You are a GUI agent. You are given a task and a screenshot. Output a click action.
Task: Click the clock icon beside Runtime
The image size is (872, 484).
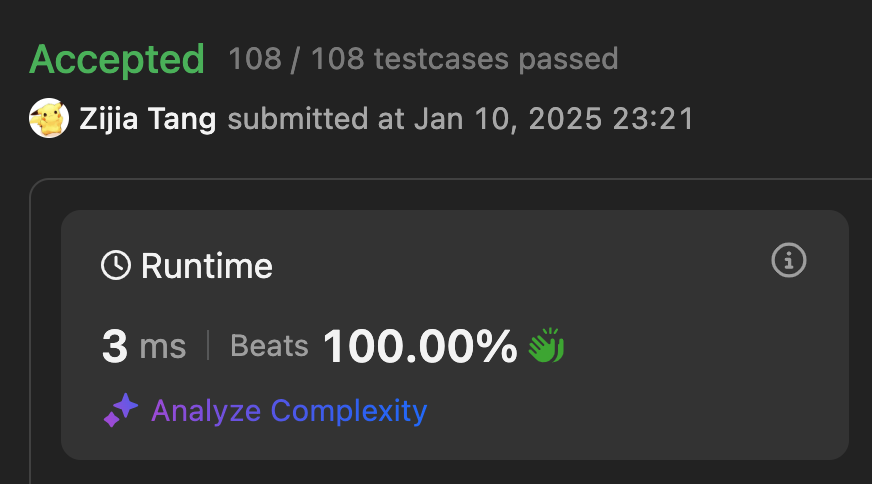[x=116, y=266]
